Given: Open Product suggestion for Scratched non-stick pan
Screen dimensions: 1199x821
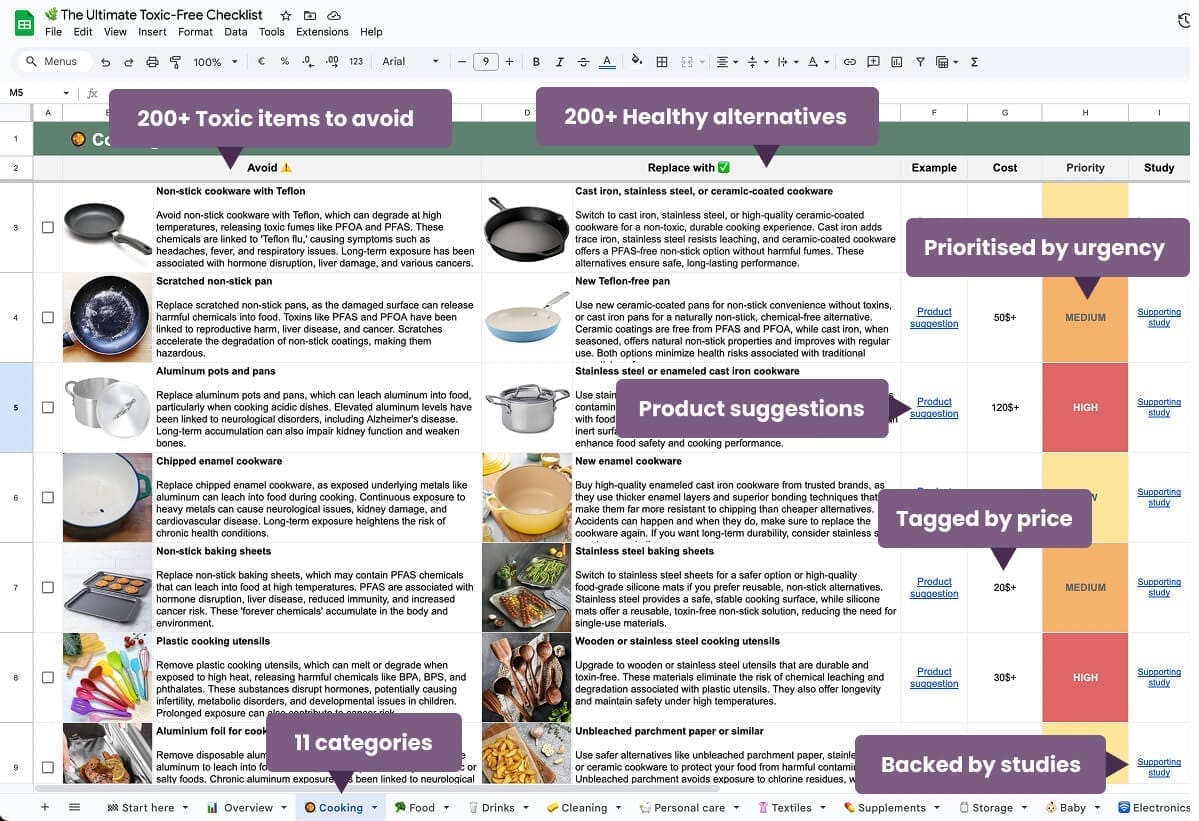Looking at the screenshot, I should click(934, 317).
